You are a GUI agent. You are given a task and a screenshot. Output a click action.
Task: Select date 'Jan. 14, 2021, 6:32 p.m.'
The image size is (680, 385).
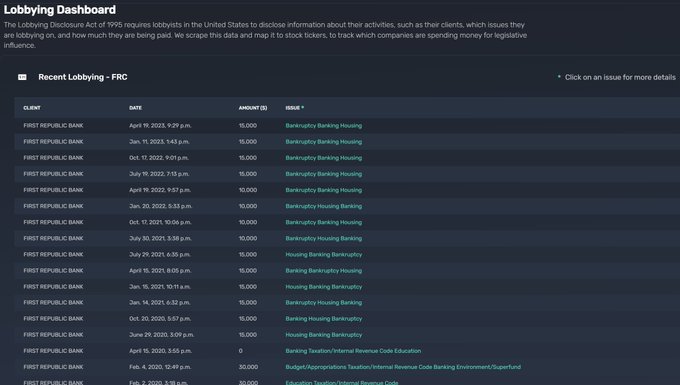pos(160,303)
